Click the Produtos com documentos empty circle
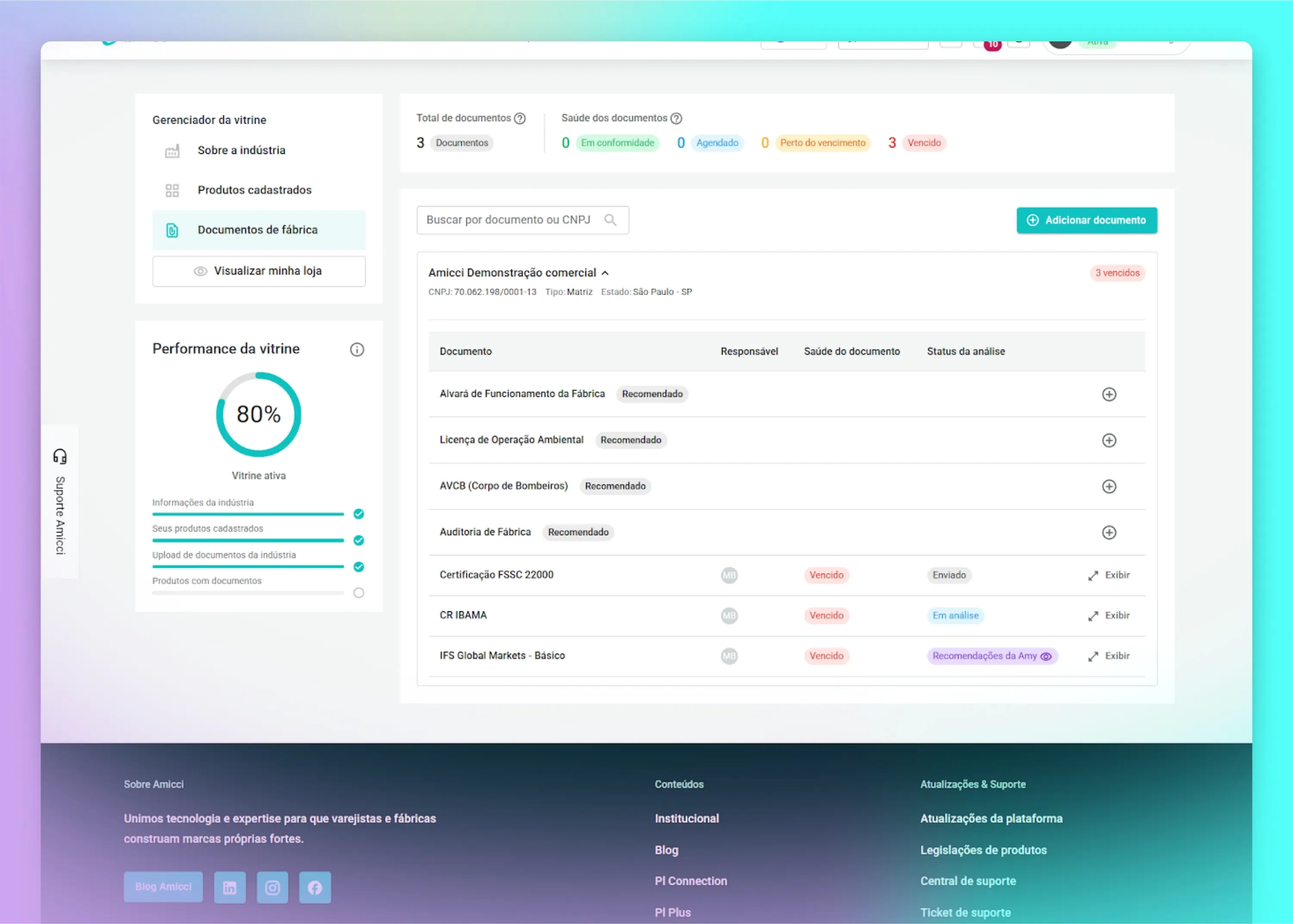Screen dimensions: 1293x924 pos(359,593)
